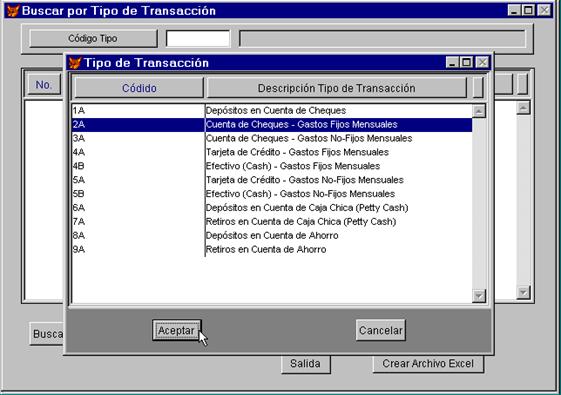This screenshot has height=395, width=561.
Task: Select row 9A Retiros en Cuenta de Ahorro
Action: coord(272,250)
